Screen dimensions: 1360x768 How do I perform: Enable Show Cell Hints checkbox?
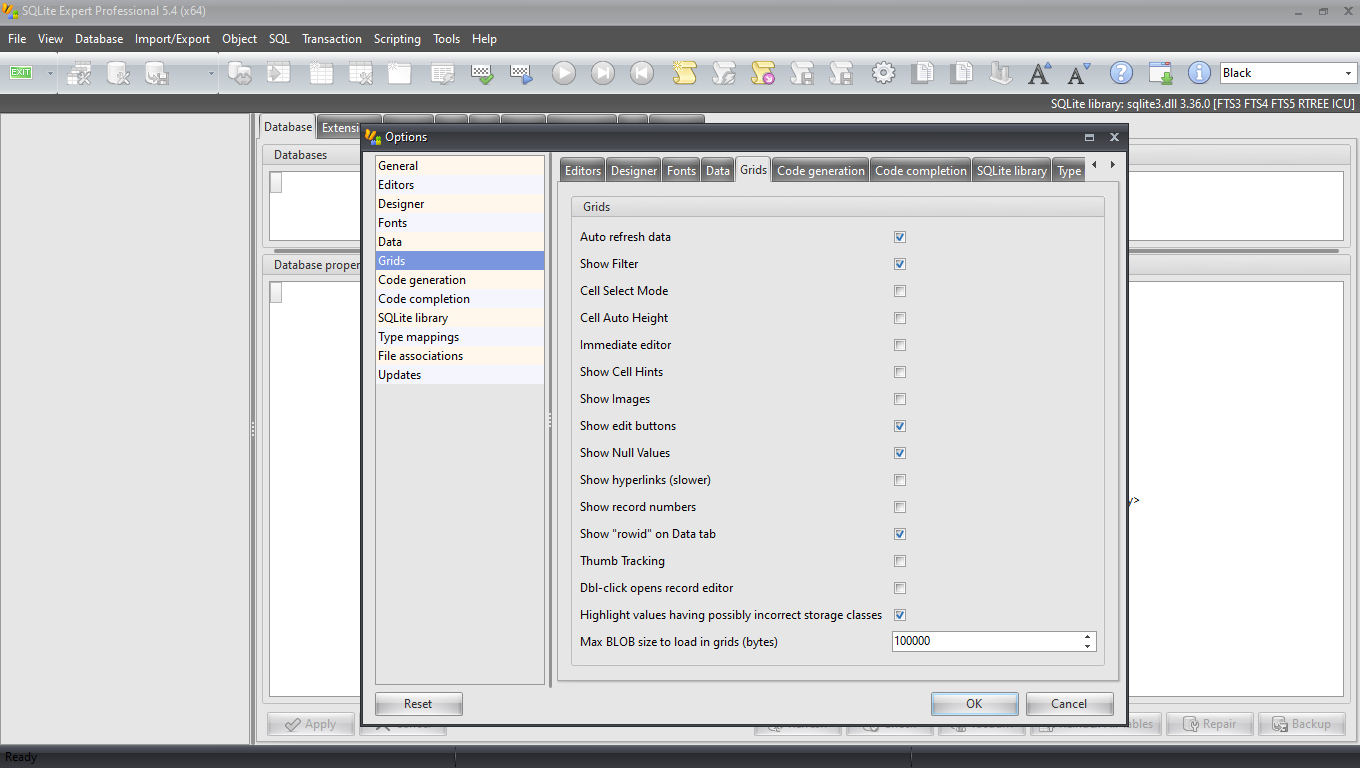900,372
